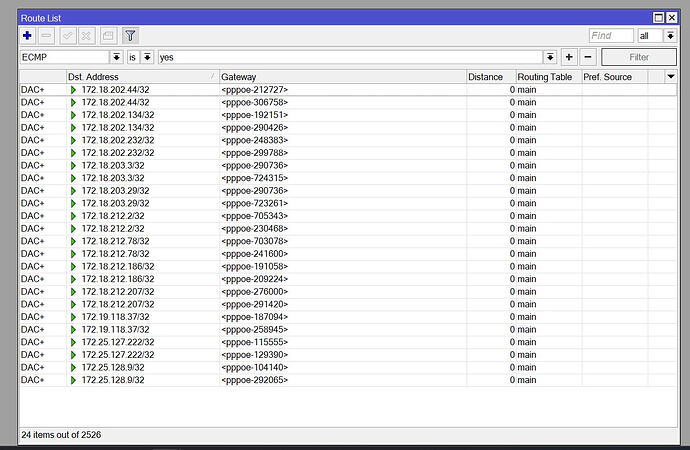This screenshot has width=690, height=450.
Task: Click the ECMP filter property field
Action: point(65,57)
